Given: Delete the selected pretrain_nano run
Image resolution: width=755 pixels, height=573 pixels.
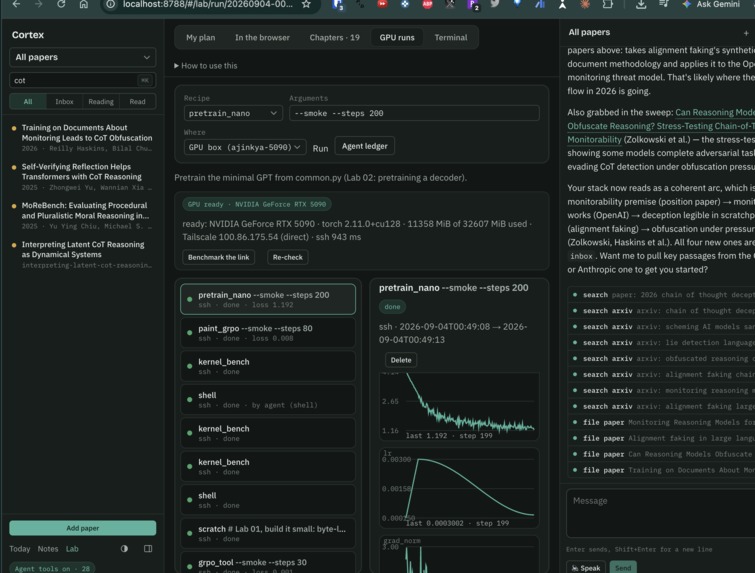Looking at the screenshot, I should pos(401,360).
